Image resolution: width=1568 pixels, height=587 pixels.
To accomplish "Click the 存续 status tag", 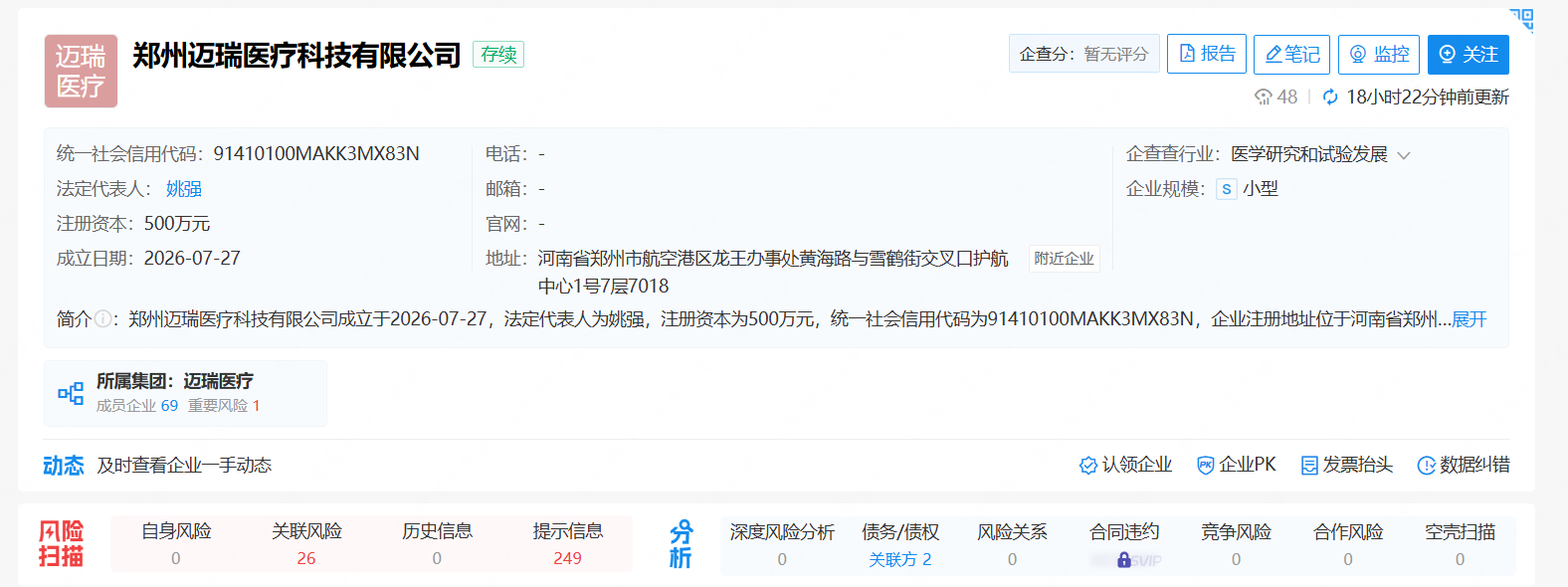I will tap(498, 55).
